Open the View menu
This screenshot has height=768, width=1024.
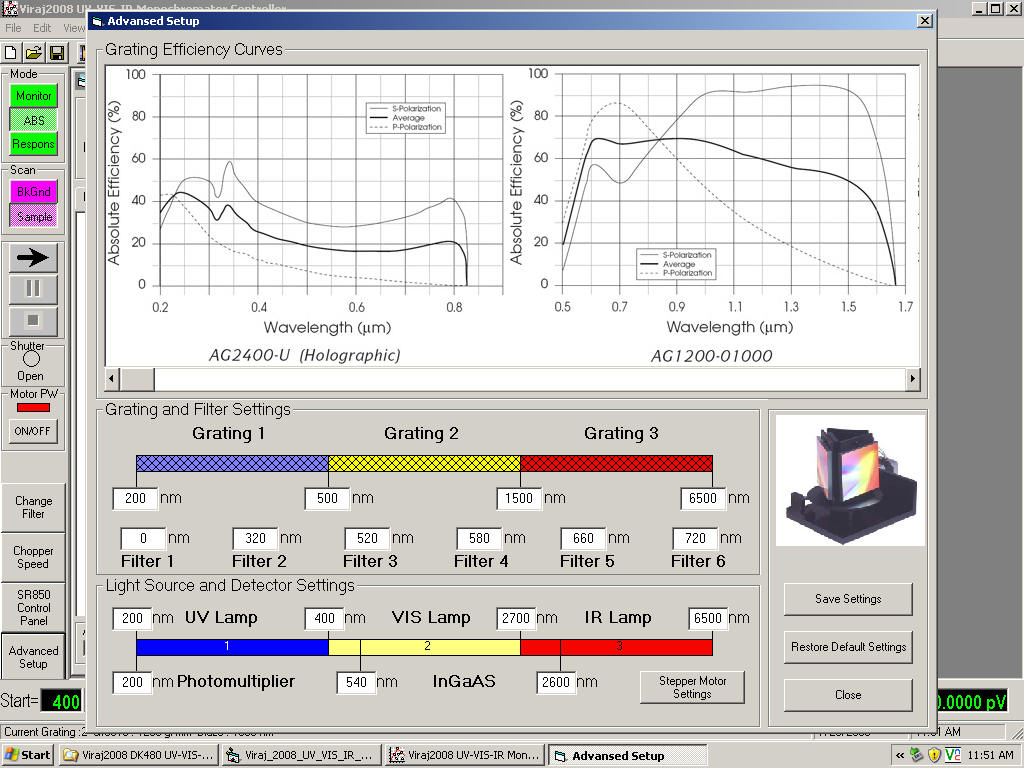coord(74,28)
